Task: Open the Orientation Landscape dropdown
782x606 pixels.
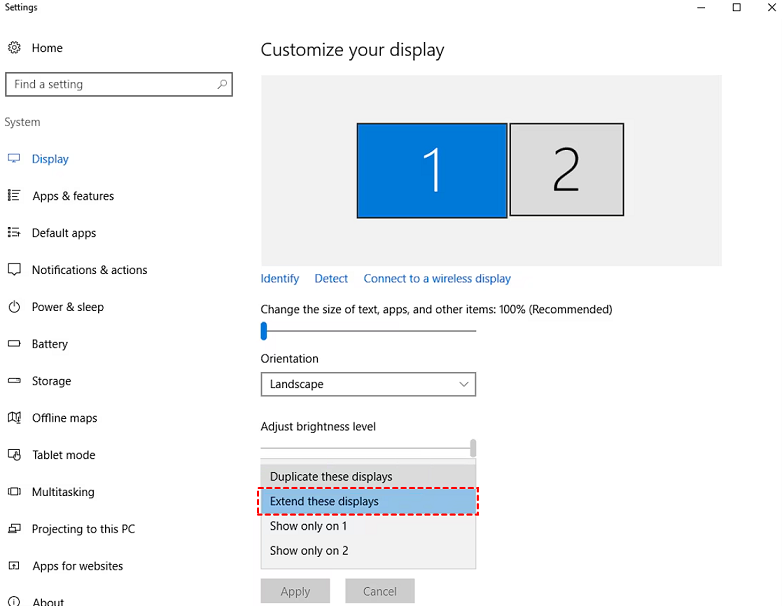Action: (x=368, y=384)
